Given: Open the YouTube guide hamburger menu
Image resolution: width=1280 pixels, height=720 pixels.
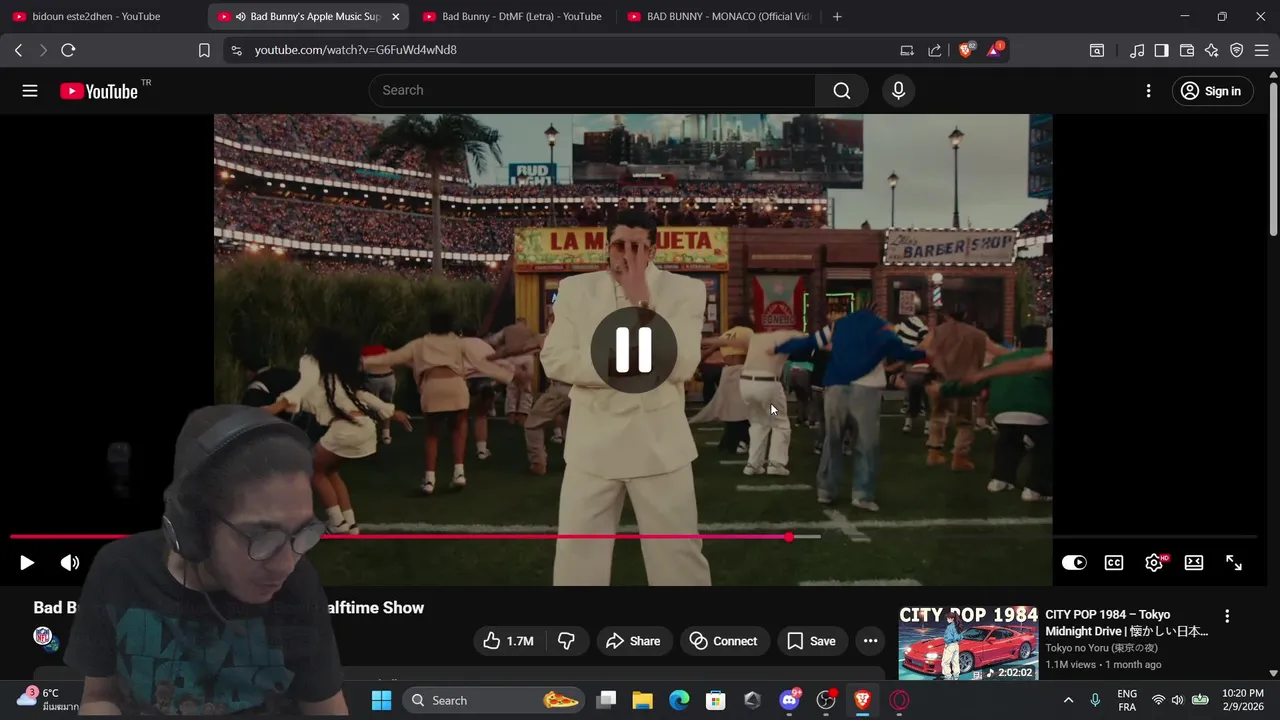Looking at the screenshot, I should pos(30,91).
